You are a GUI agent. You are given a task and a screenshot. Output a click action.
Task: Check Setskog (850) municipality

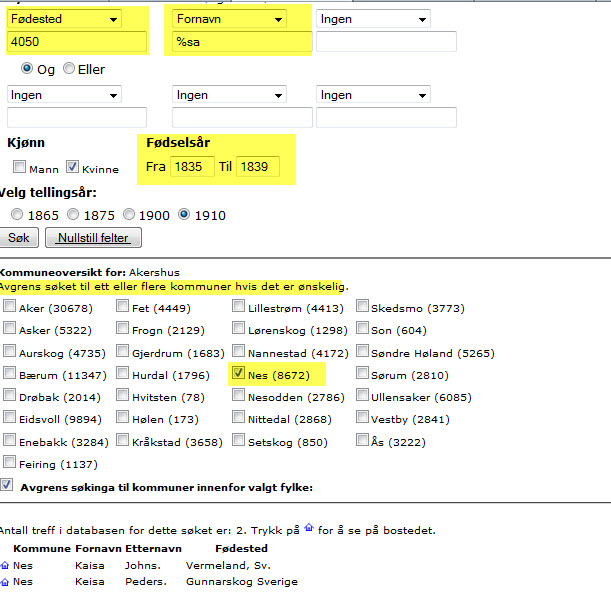tap(238, 440)
